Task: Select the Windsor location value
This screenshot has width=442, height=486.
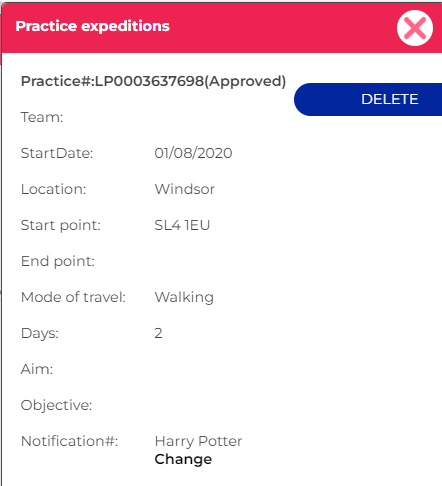Action: pos(185,189)
